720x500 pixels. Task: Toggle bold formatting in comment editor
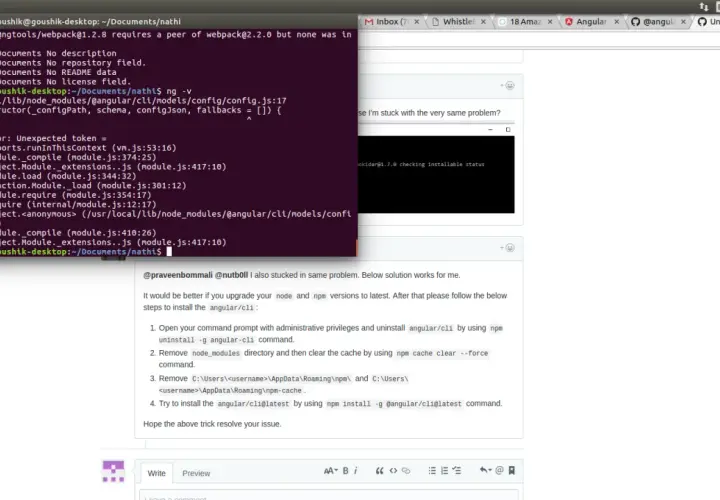click(345, 471)
